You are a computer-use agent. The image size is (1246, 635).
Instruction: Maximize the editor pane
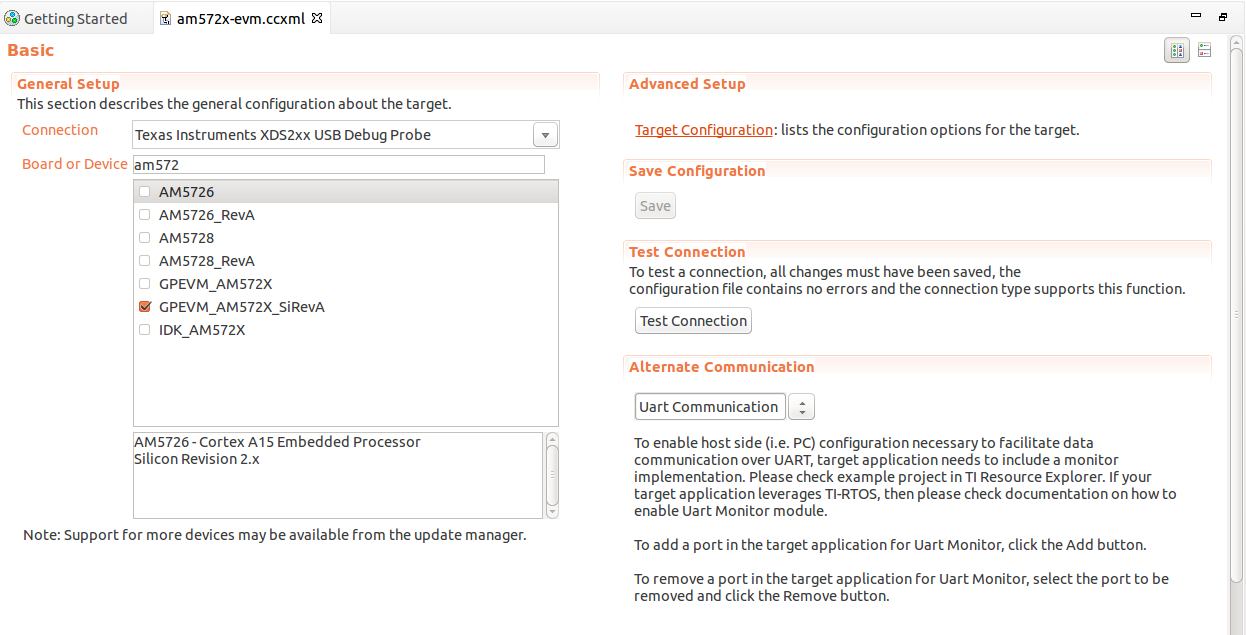pyautogui.click(x=1222, y=17)
